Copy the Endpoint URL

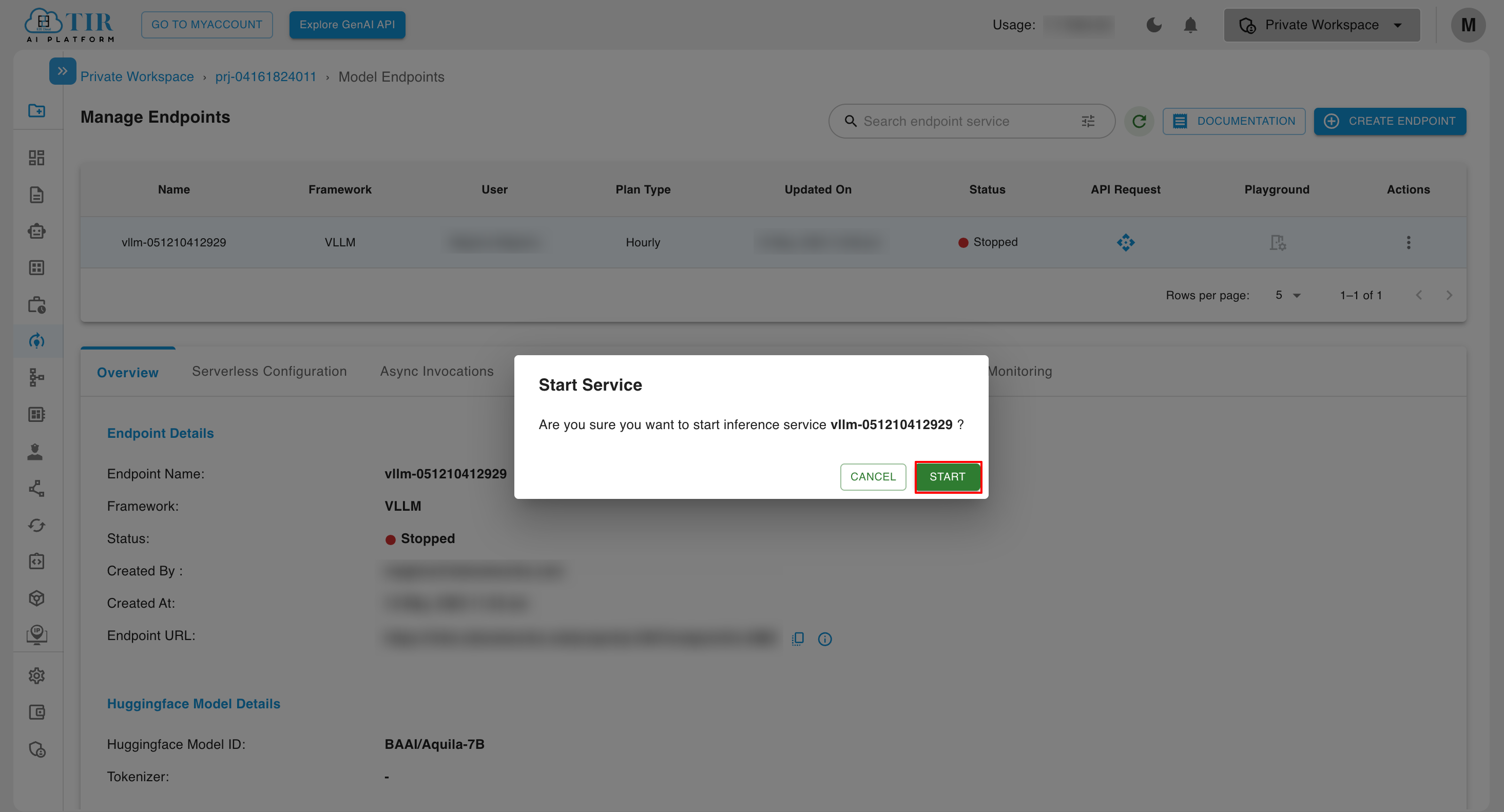tap(798, 639)
